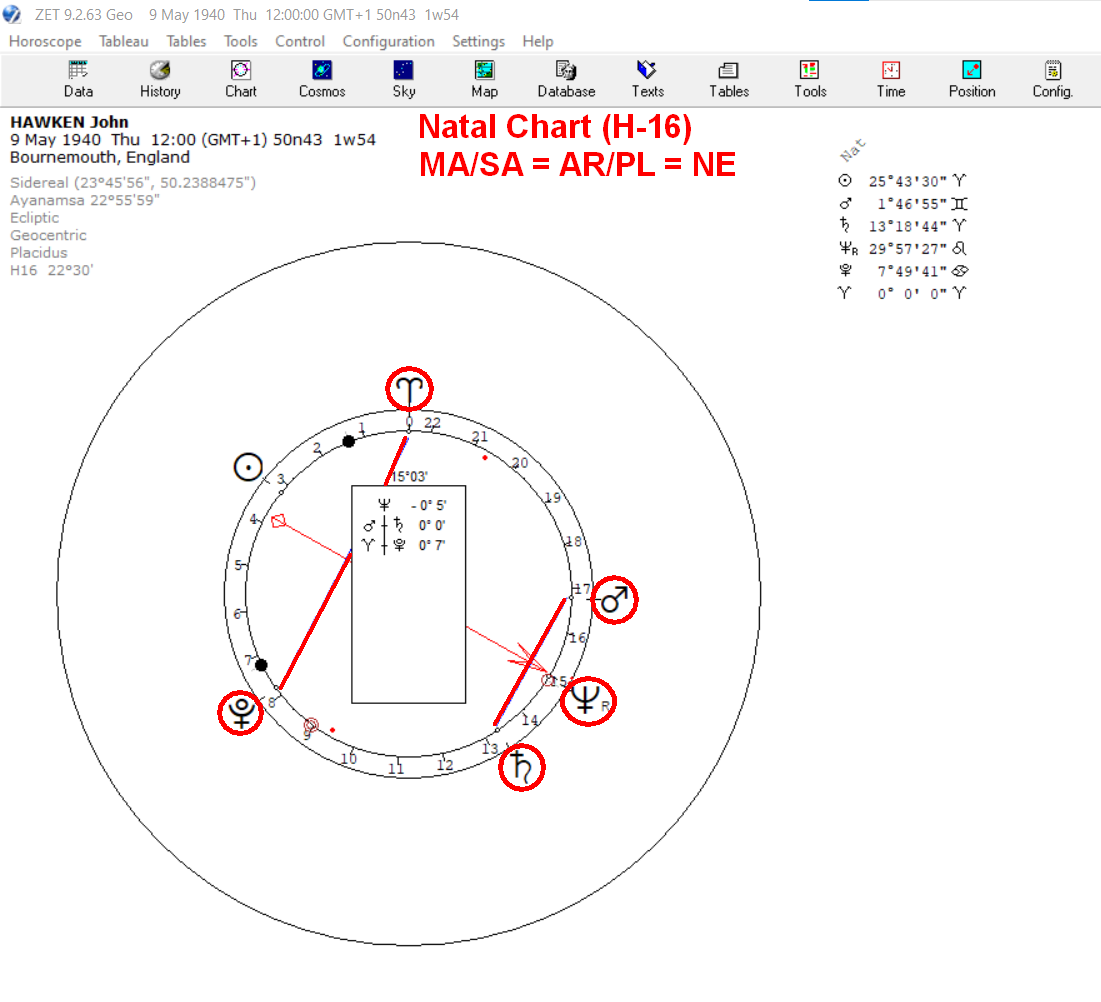The height and width of the screenshot is (1002, 1101).
Task: Open the Map toolbar icon
Action: point(484,79)
